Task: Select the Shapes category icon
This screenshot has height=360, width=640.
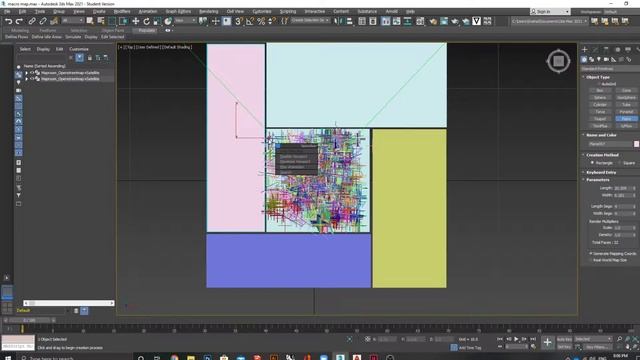Action: pyautogui.click(x=591, y=60)
